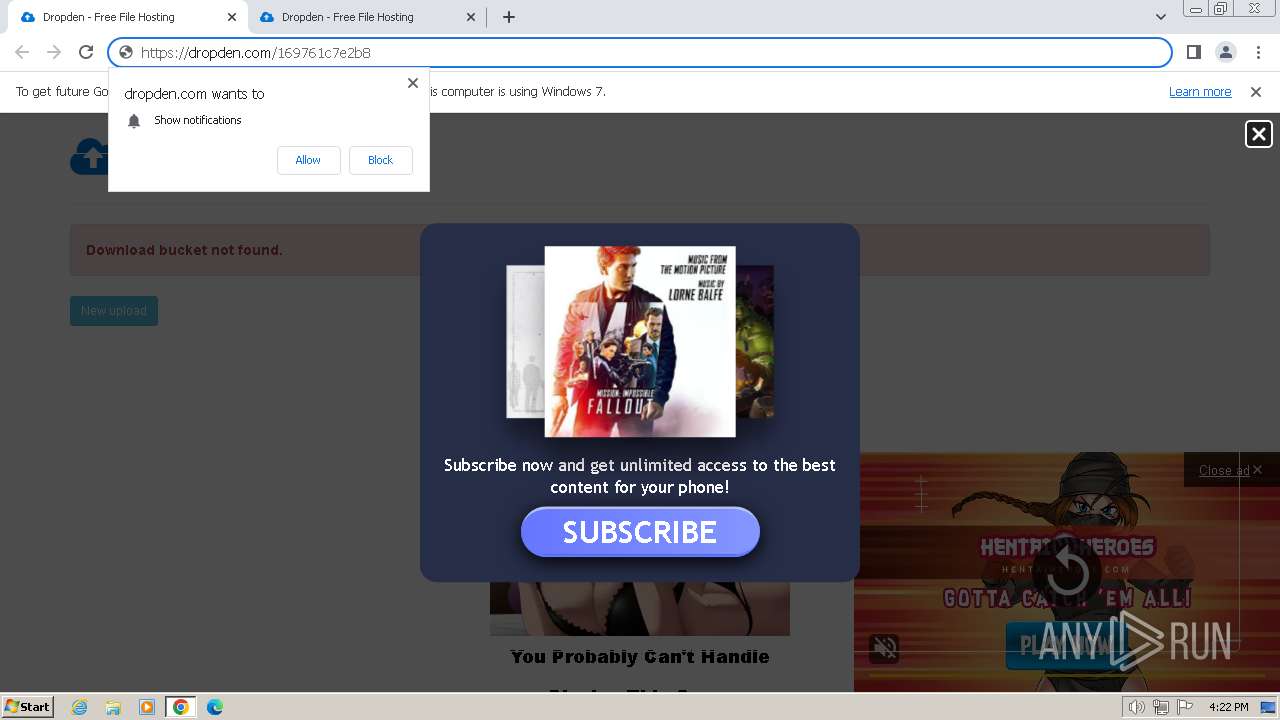This screenshot has height=720, width=1280.
Task: Open the system volume control
Action: [x=1137, y=707]
